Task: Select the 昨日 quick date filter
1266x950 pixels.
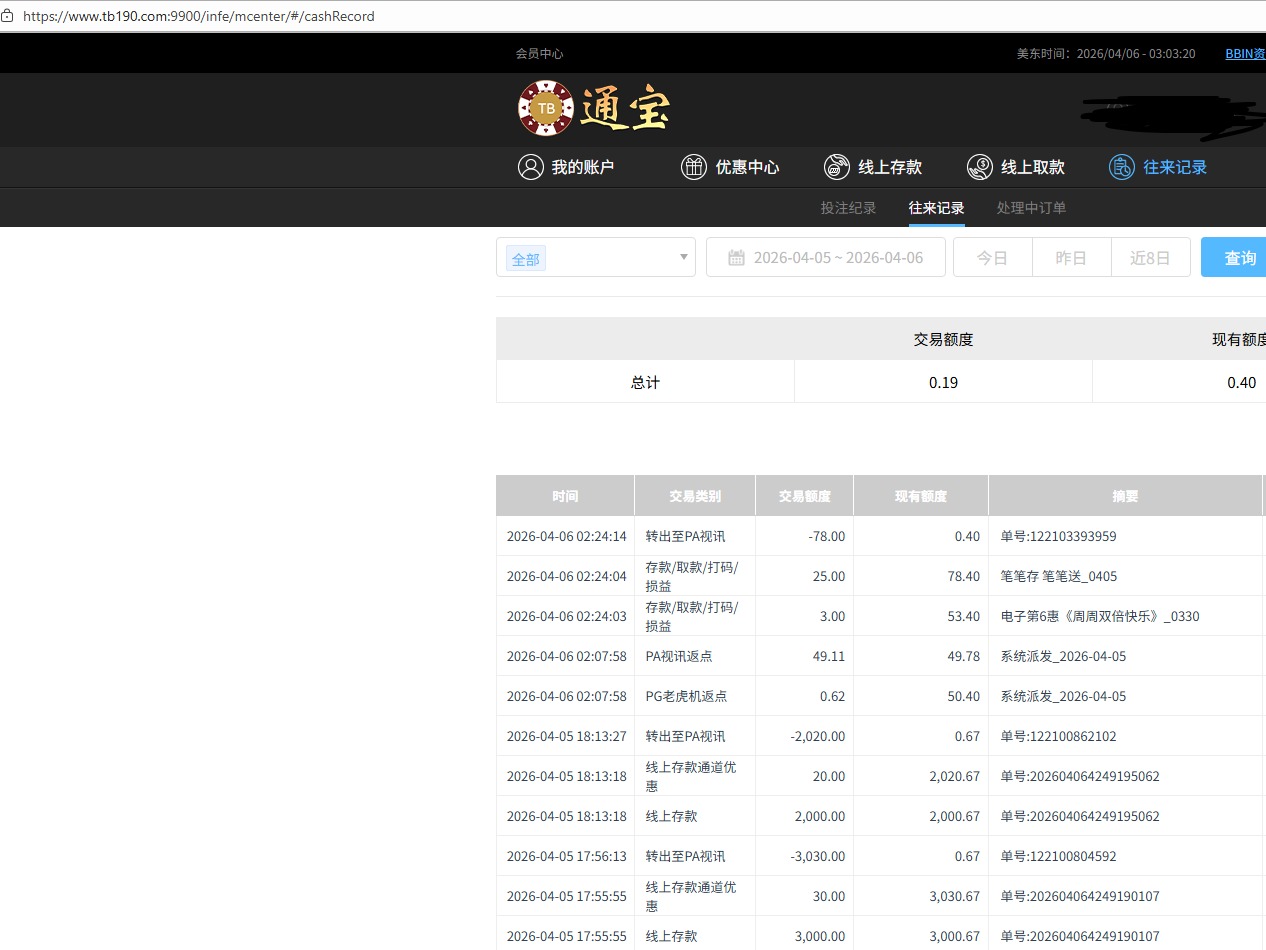Action: click(x=1071, y=258)
